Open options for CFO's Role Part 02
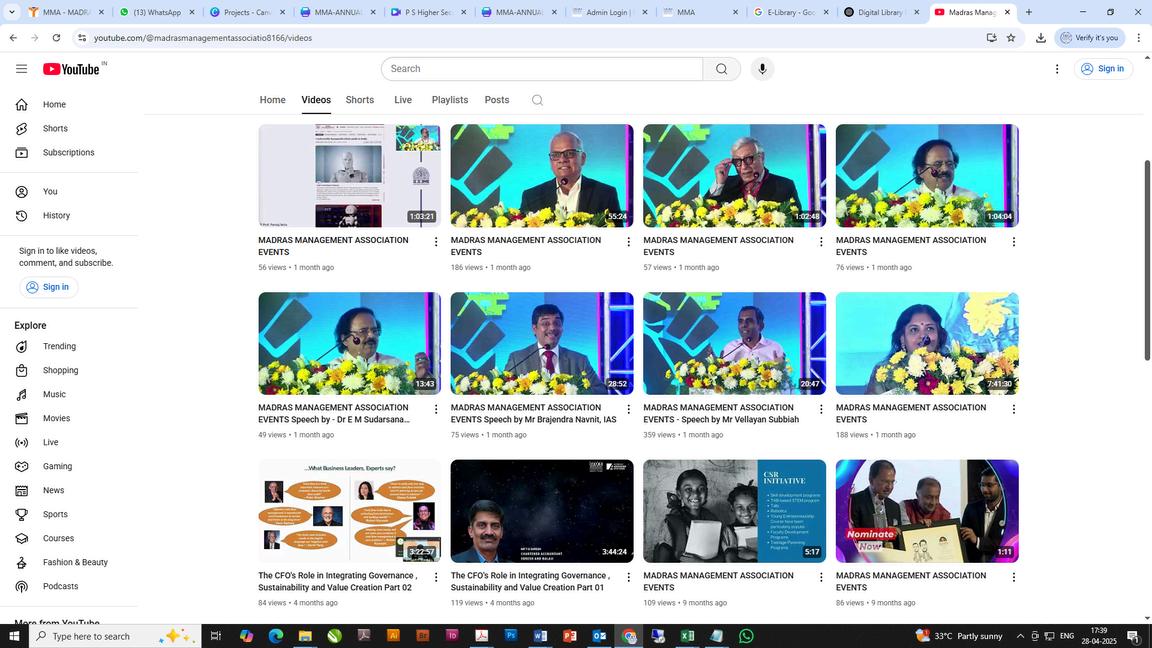Screen dimensions: 1152x648 tap(436, 577)
